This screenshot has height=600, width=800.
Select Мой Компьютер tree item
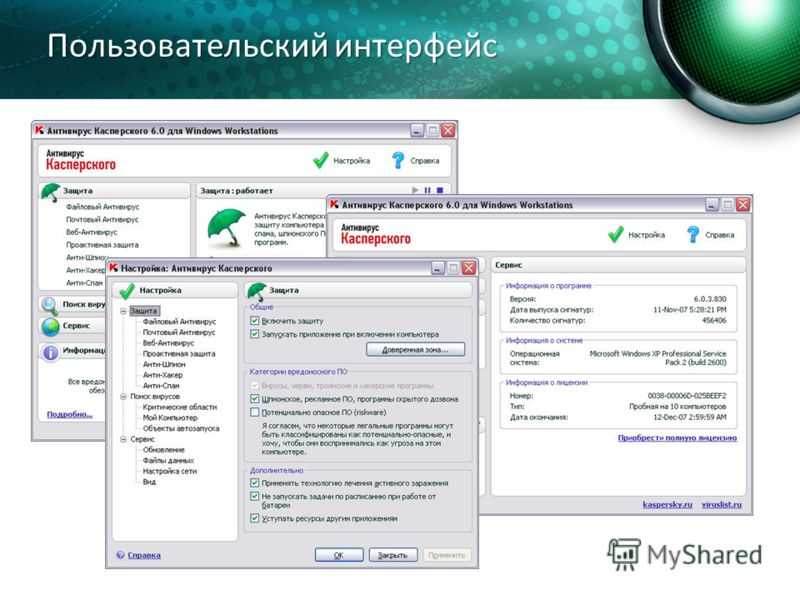click(x=170, y=418)
